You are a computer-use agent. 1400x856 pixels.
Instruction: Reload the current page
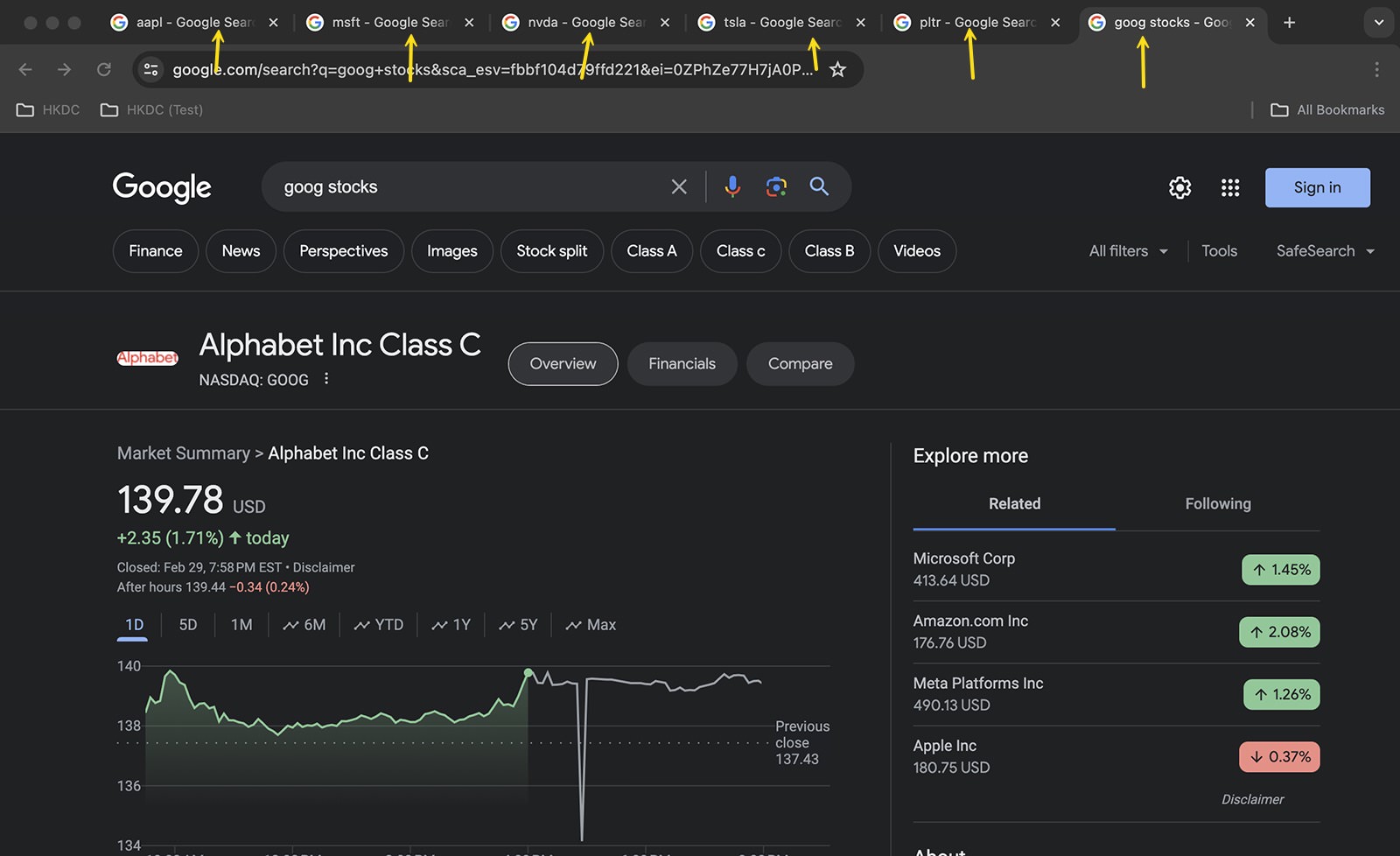[x=103, y=69]
